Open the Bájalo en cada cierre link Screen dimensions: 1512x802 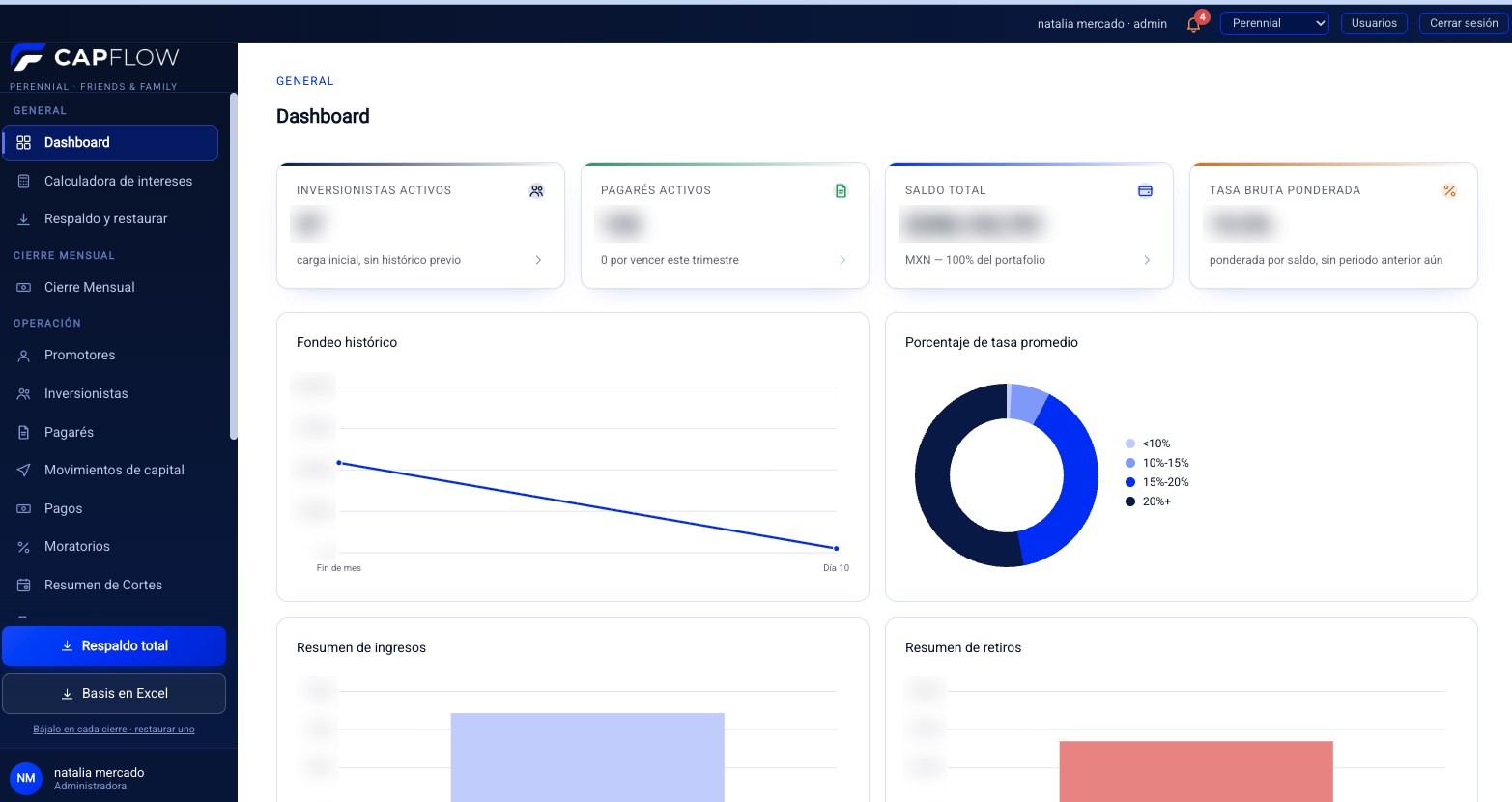[114, 730]
